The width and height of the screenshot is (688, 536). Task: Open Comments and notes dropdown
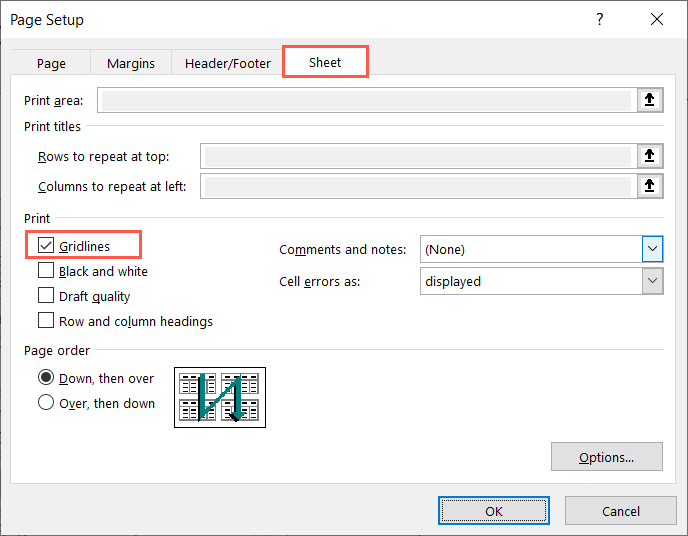(652, 249)
